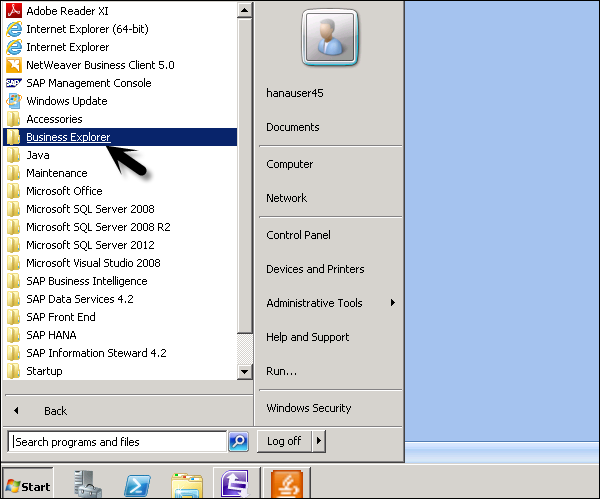Click the Search programs and files field

pyautogui.click(x=116, y=442)
